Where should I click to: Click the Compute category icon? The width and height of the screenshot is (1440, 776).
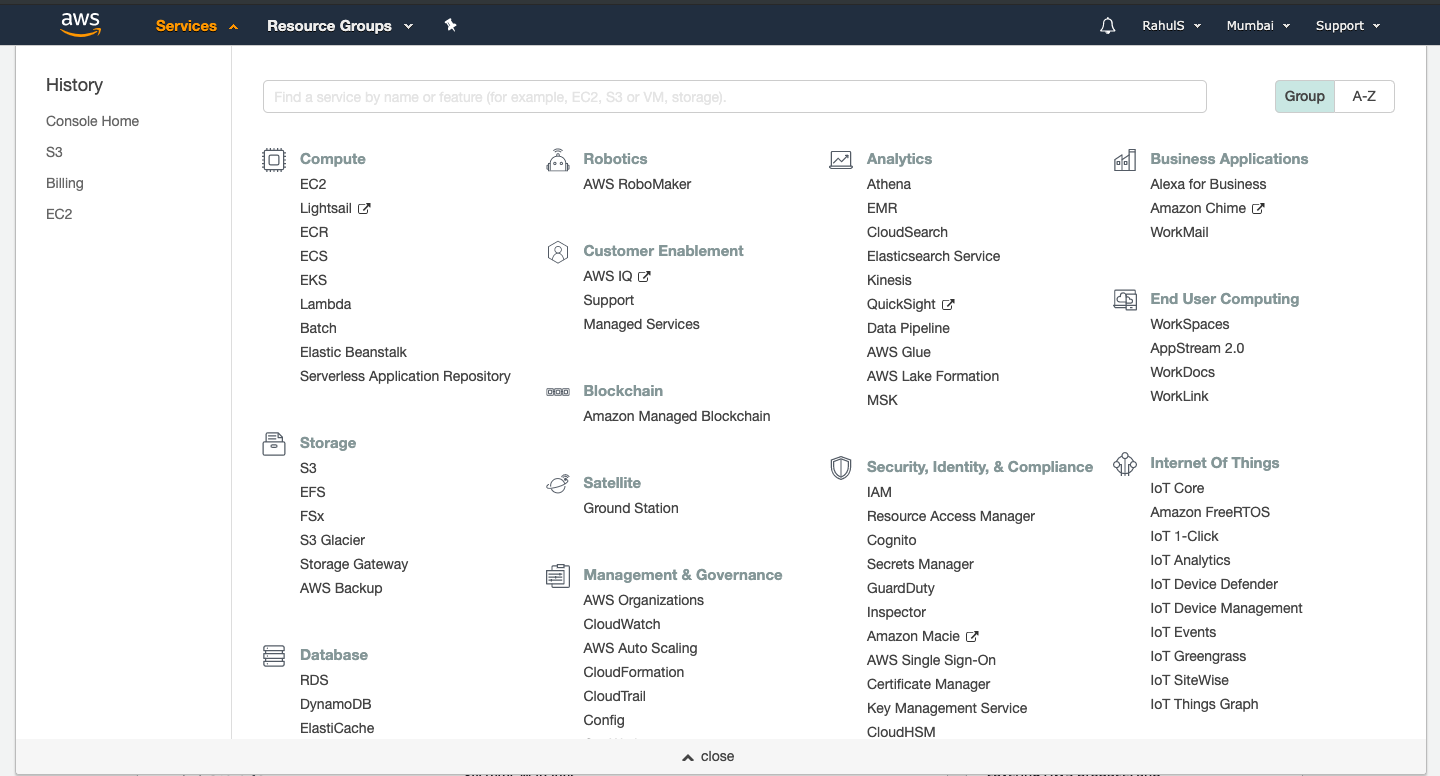click(273, 159)
